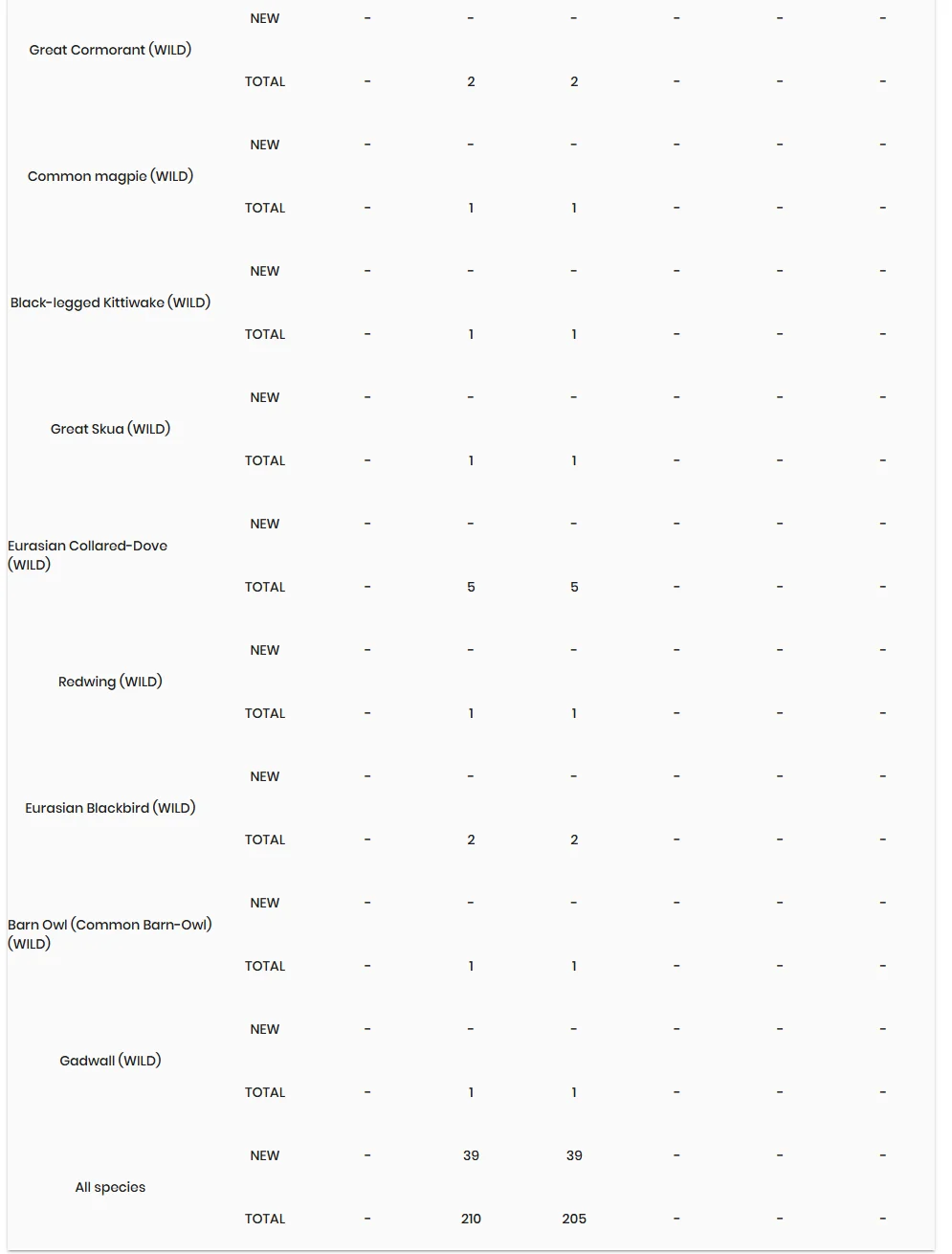952x1254 pixels.
Task: Select the first total value 2 for Eurasian Blackbird
Action: (x=471, y=840)
